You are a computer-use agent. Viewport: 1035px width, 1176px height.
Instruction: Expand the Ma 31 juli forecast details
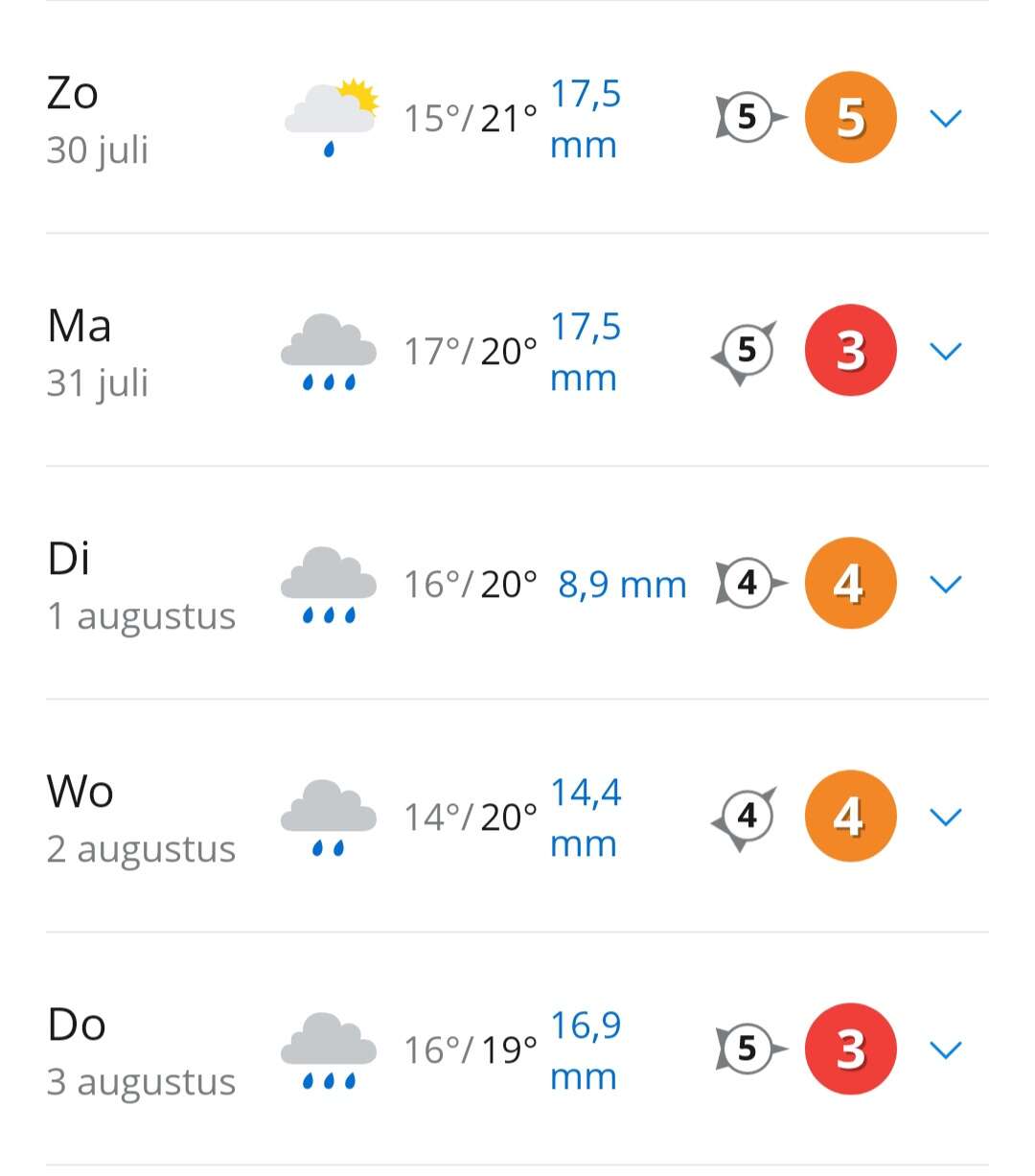coord(946,351)
